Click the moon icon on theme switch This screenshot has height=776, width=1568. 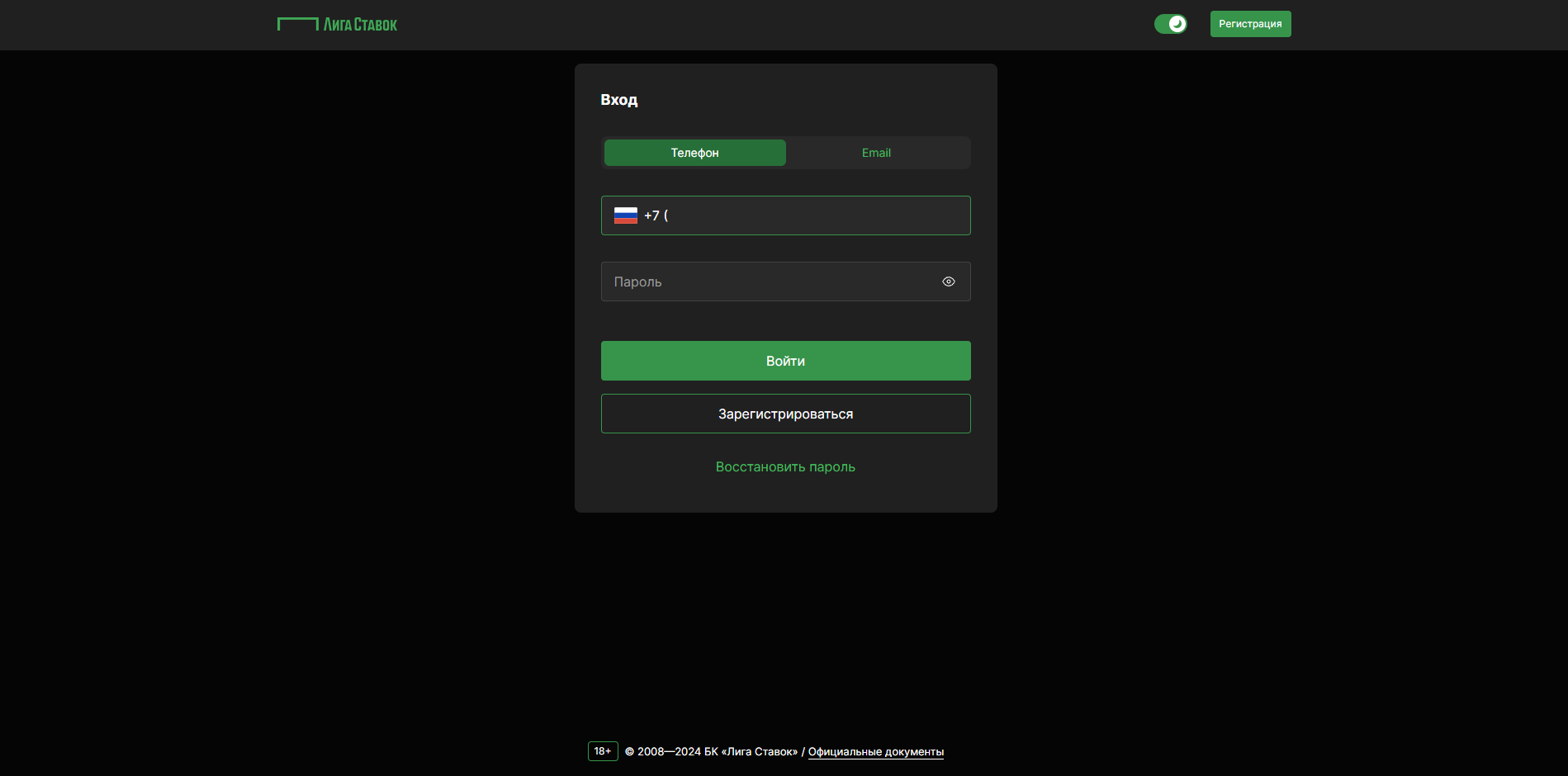1177,24
